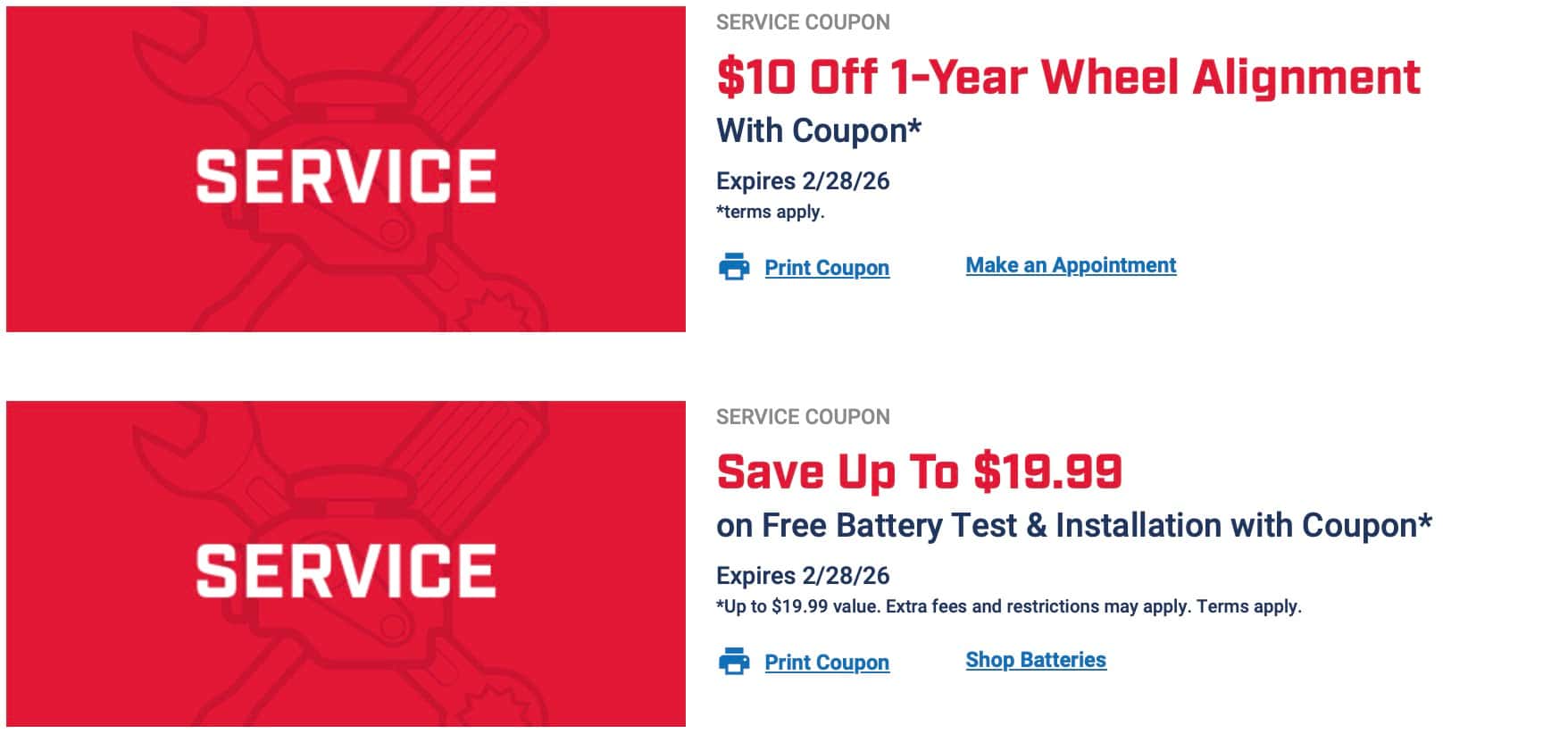Image resolution: width=1568 pixels, height=734 pixels.
Task: Click the red SERVICE banner for the battery offer
Action: click(x=346, y=564)
